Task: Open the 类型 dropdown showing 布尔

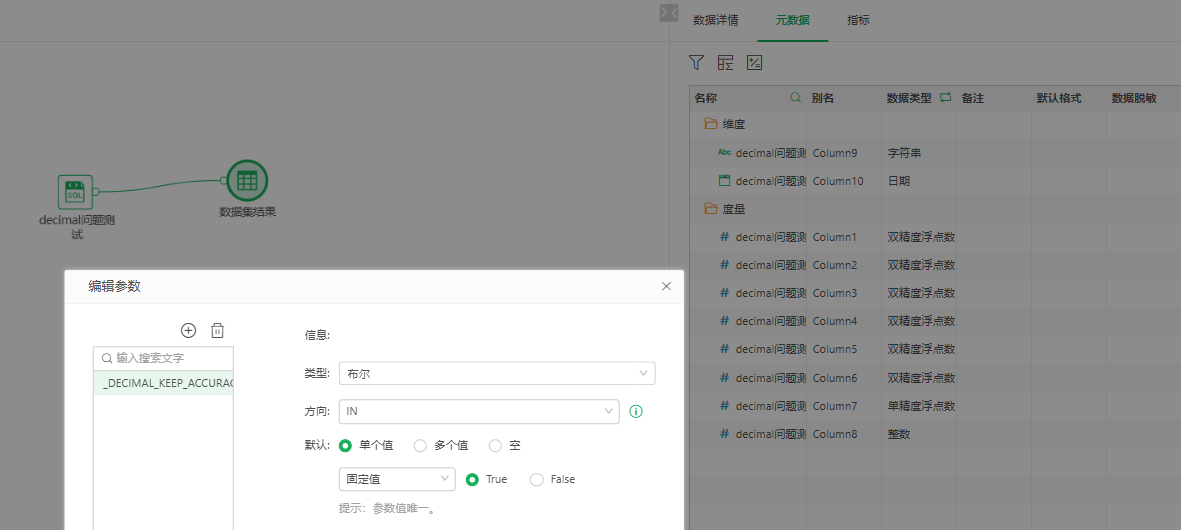Action: [x=497, y=373]
